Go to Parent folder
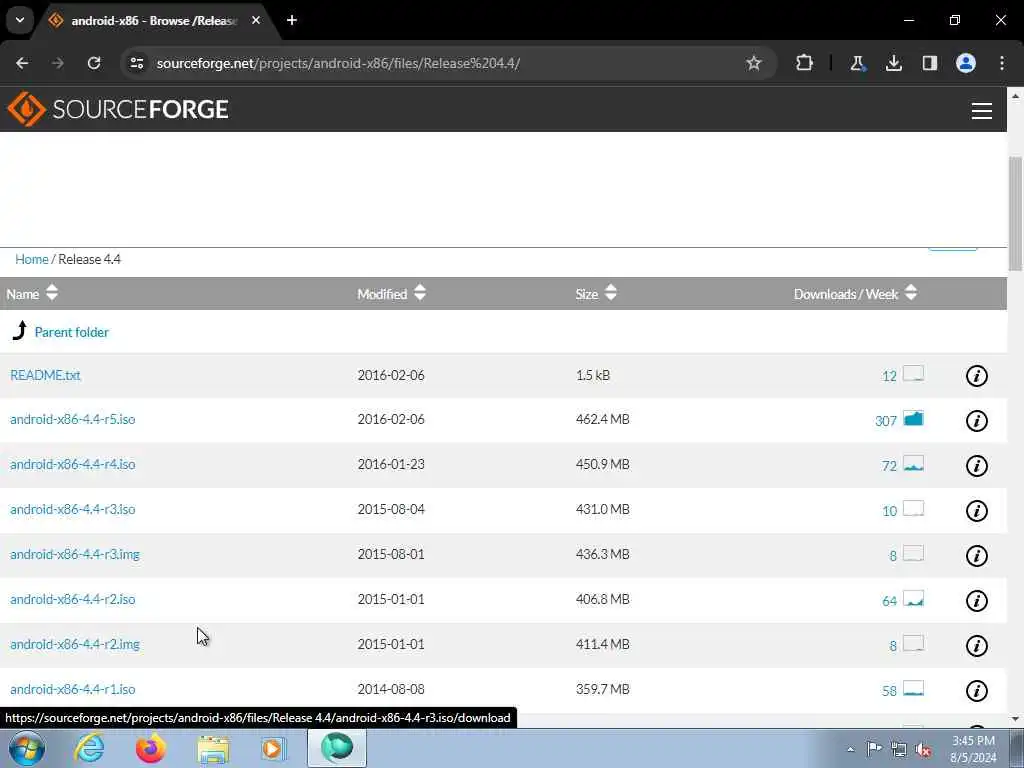Screen dimensions: 1024x768 72,332
